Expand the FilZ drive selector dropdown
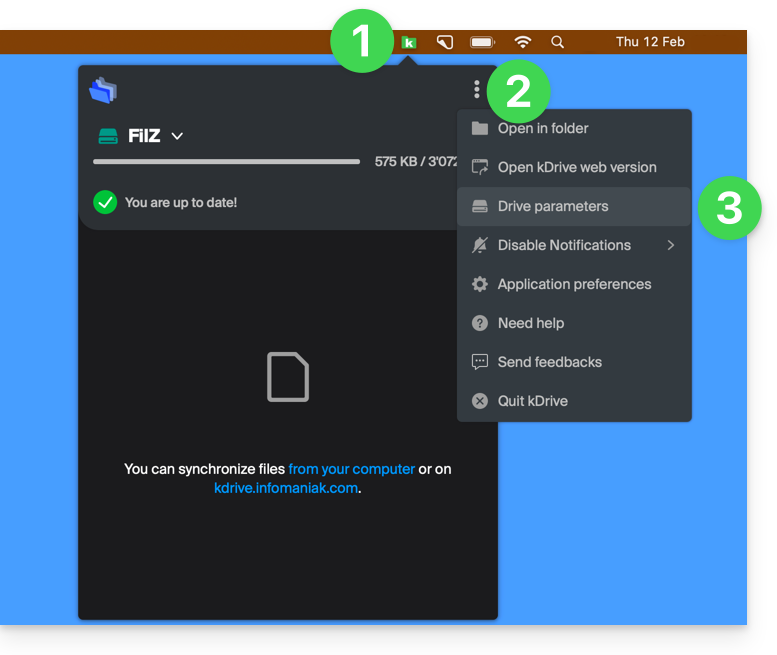 pyautogui.click(x=177, y=136)
